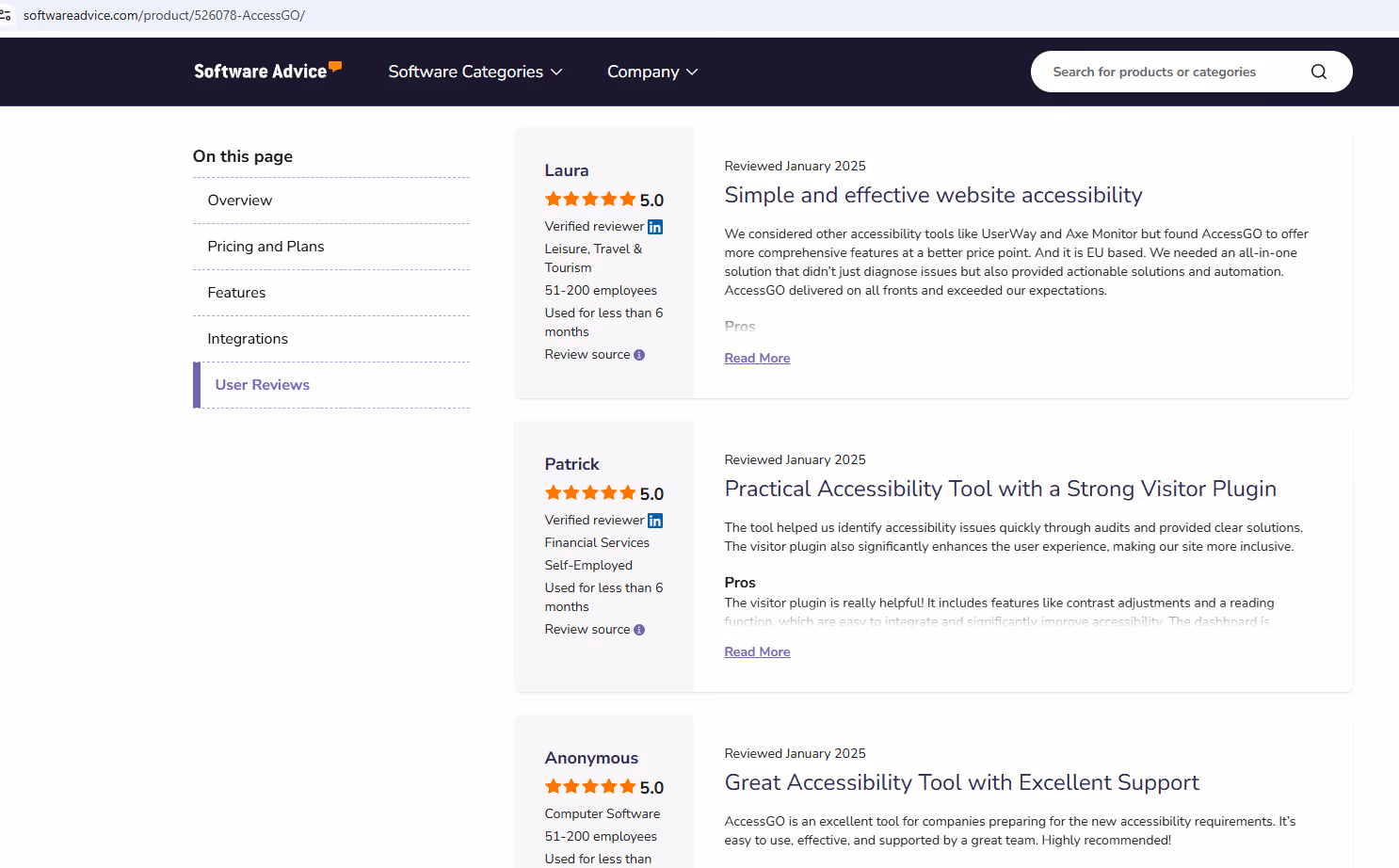Select User Reviews in page navigation
1399x868 pixels.
(x=262, y=385)
